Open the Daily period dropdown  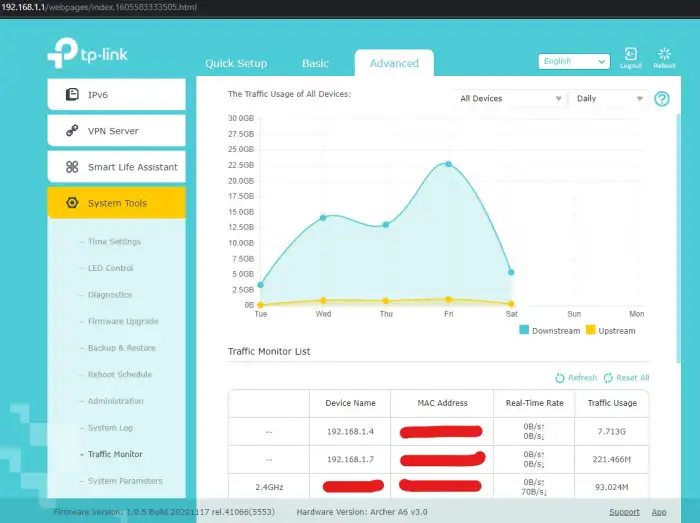[609, 99]
